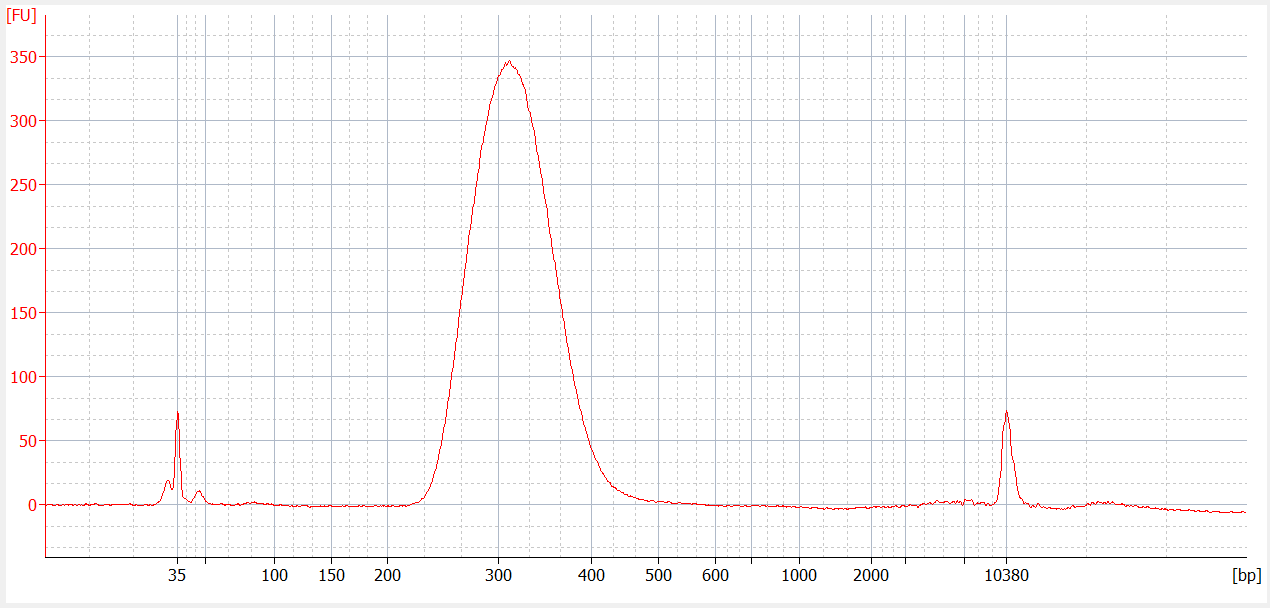
Task: Click the 150 tick label on the y-axis
Action: point(22,313)
